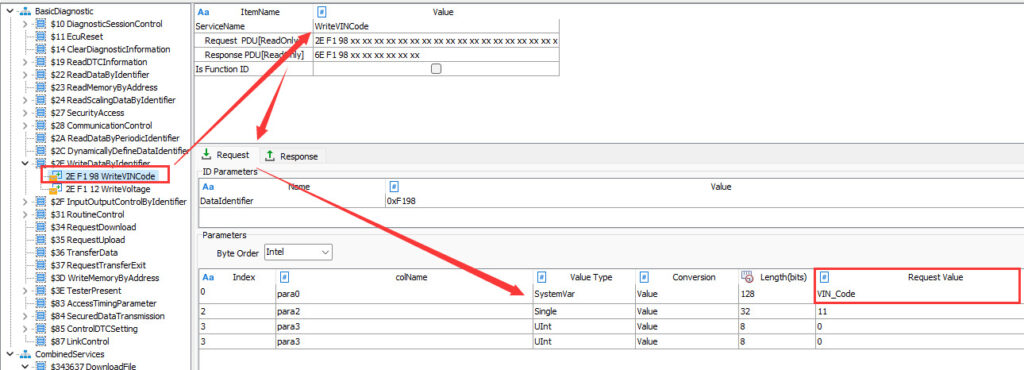
Task: Click the # icon in Request Value header
Action: 824,277
